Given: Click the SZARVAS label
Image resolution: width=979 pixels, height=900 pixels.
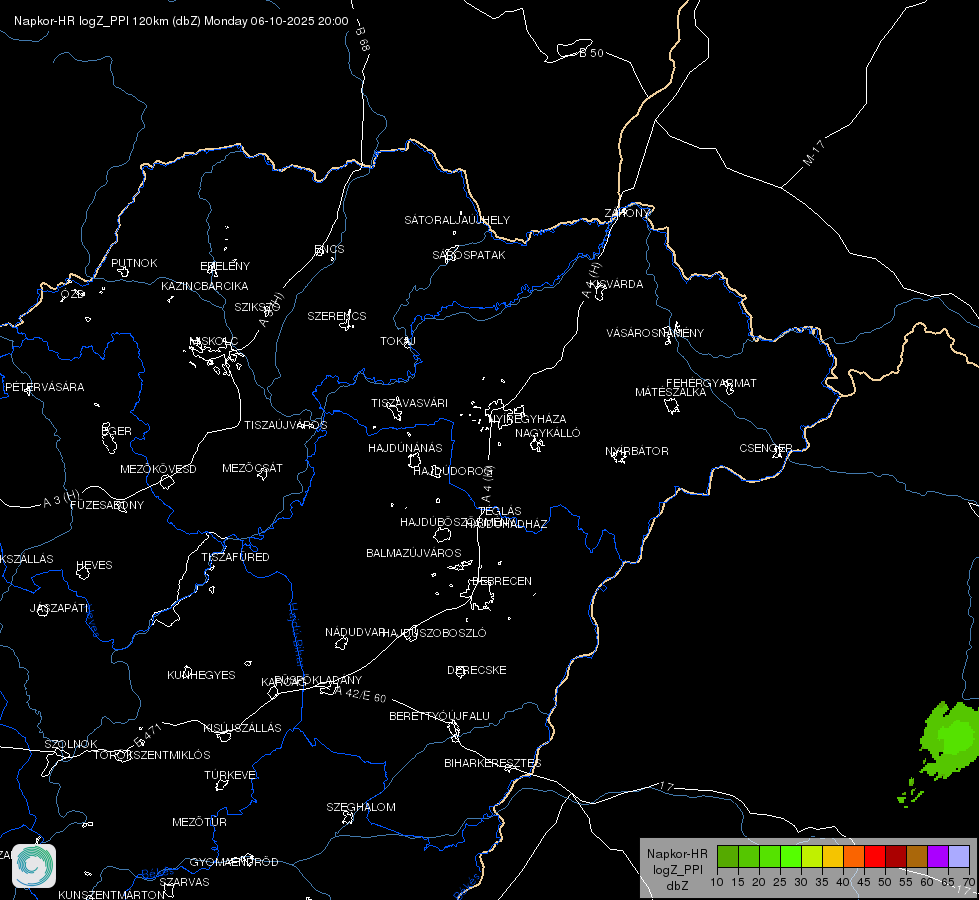Looking at the screenshot, I should pyautogui.click(x=184, y=882).
